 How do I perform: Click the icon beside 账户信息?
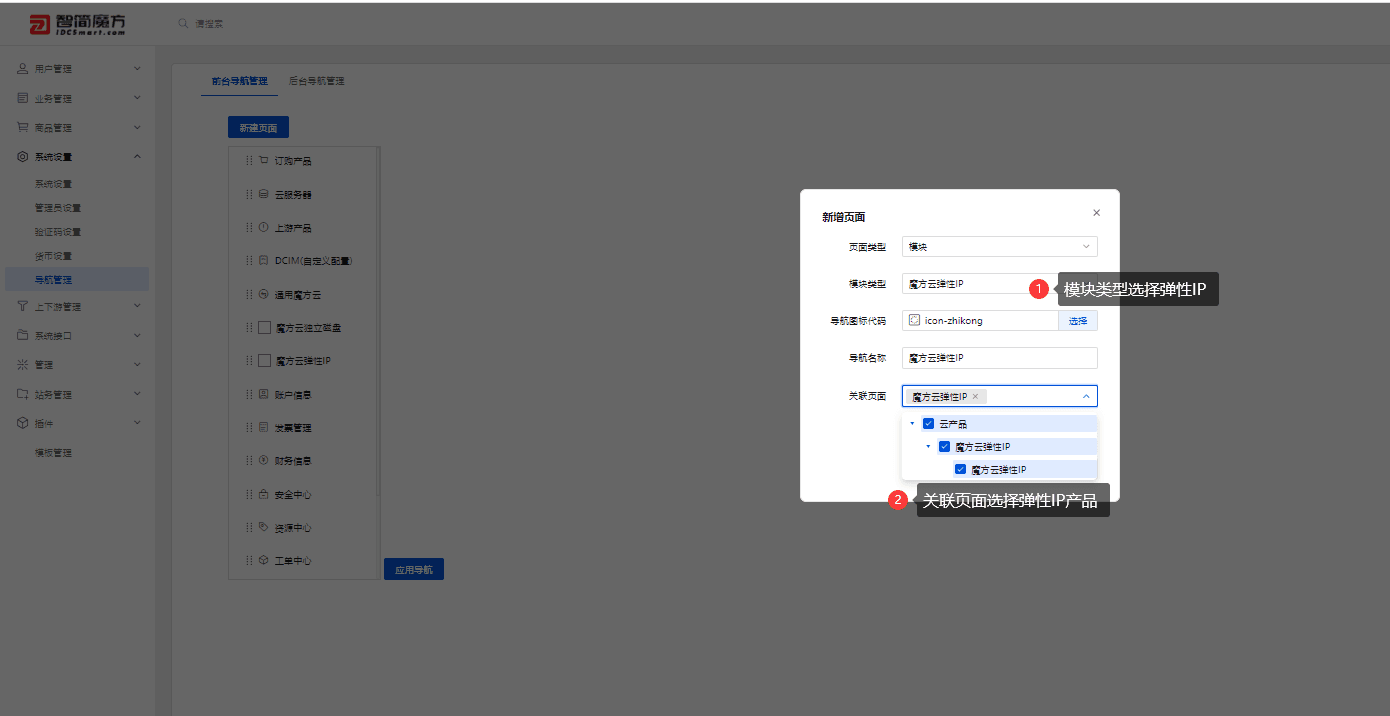[x=263, y=394]
